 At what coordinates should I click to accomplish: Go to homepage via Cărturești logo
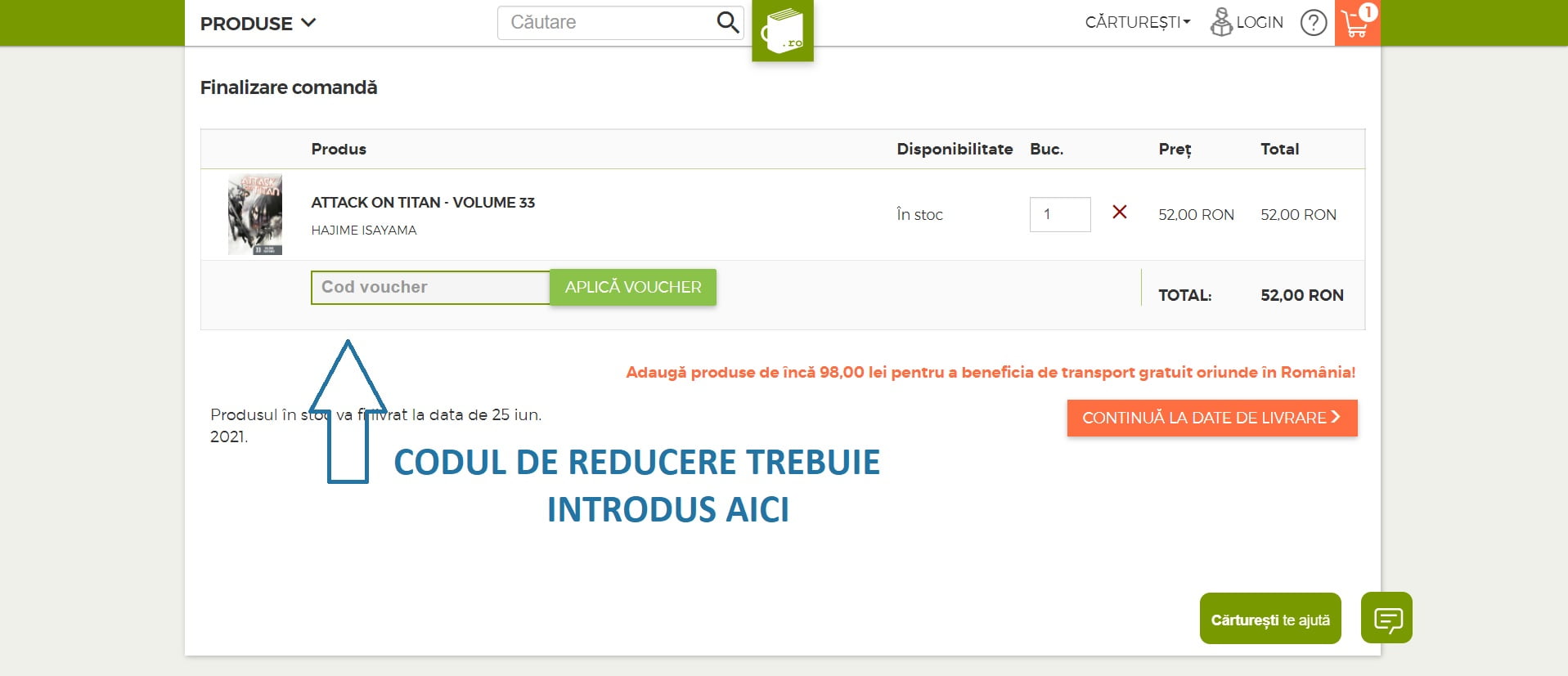[x=783, y=32]
